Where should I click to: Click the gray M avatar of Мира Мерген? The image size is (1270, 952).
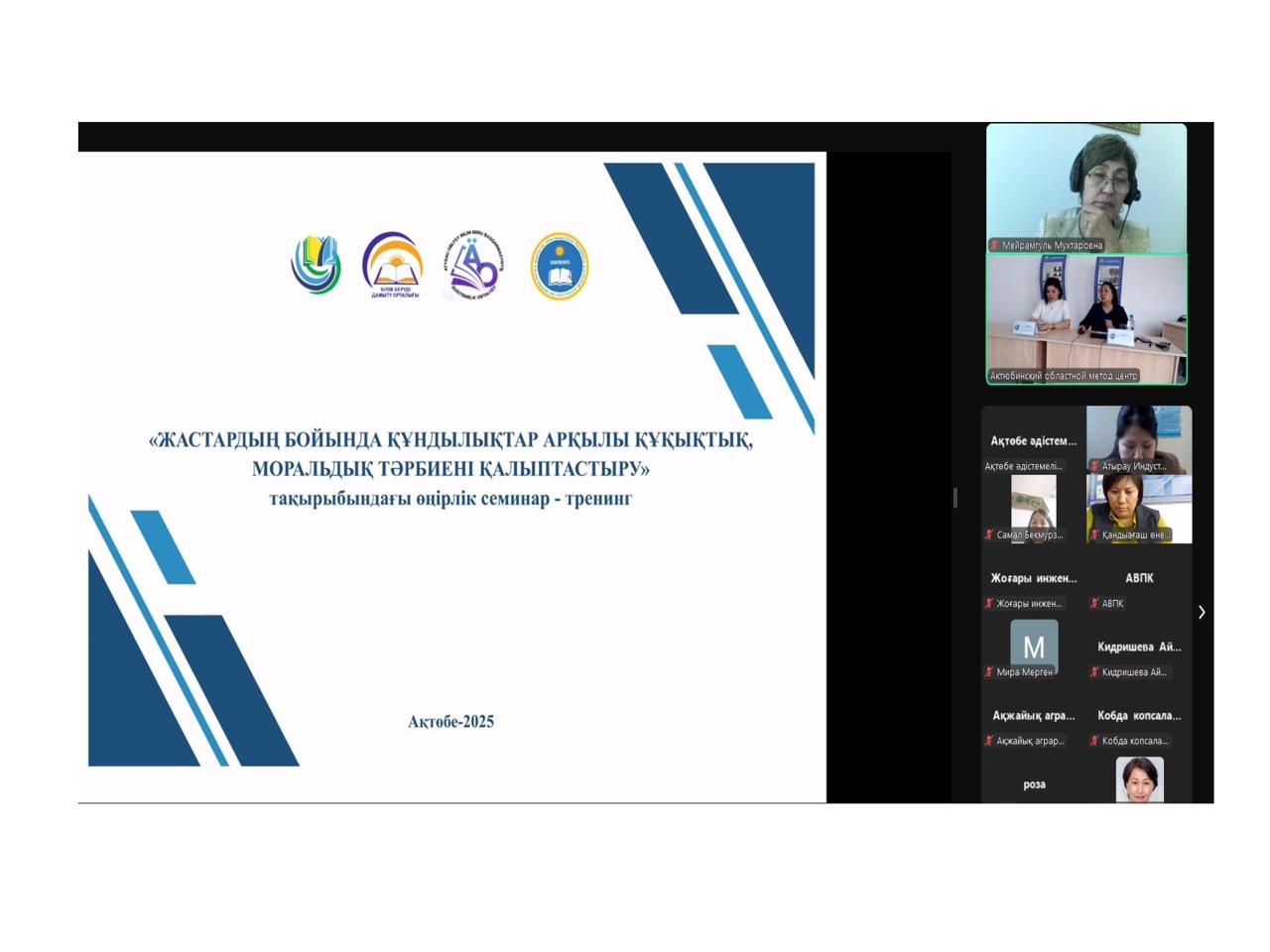[1034, 645]
